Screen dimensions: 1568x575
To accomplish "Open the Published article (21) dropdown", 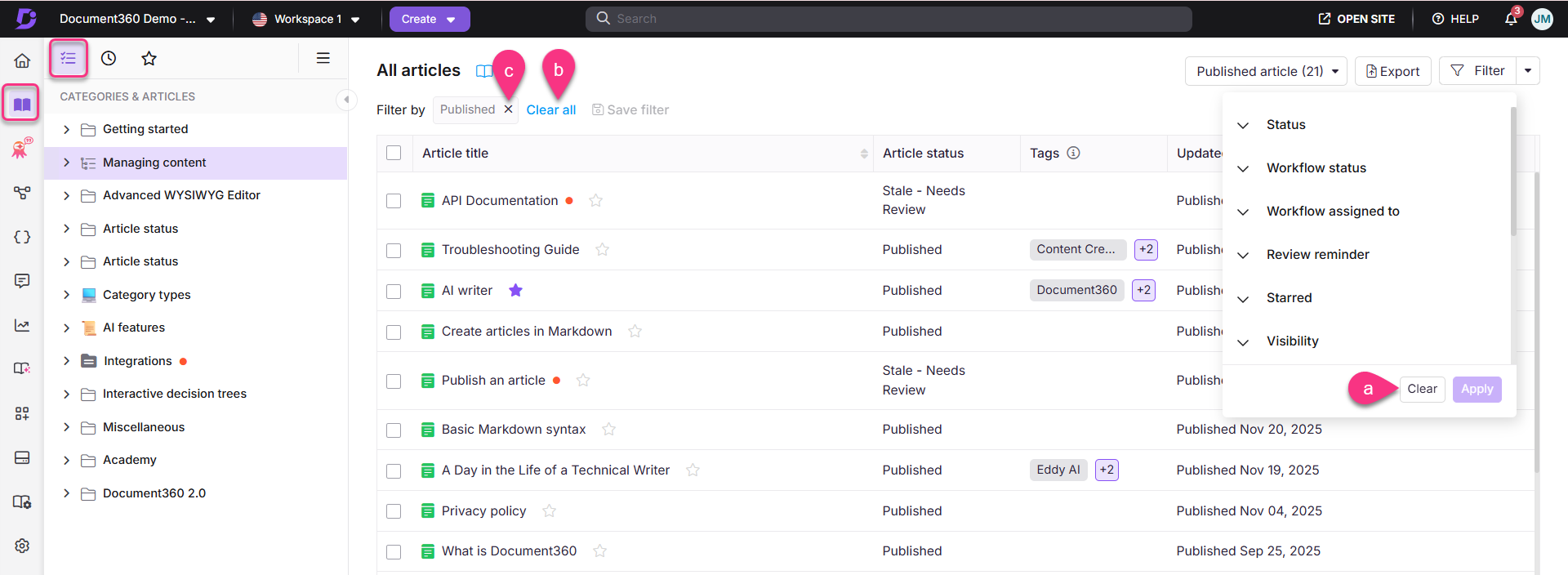I will [x=1267, y=71].
